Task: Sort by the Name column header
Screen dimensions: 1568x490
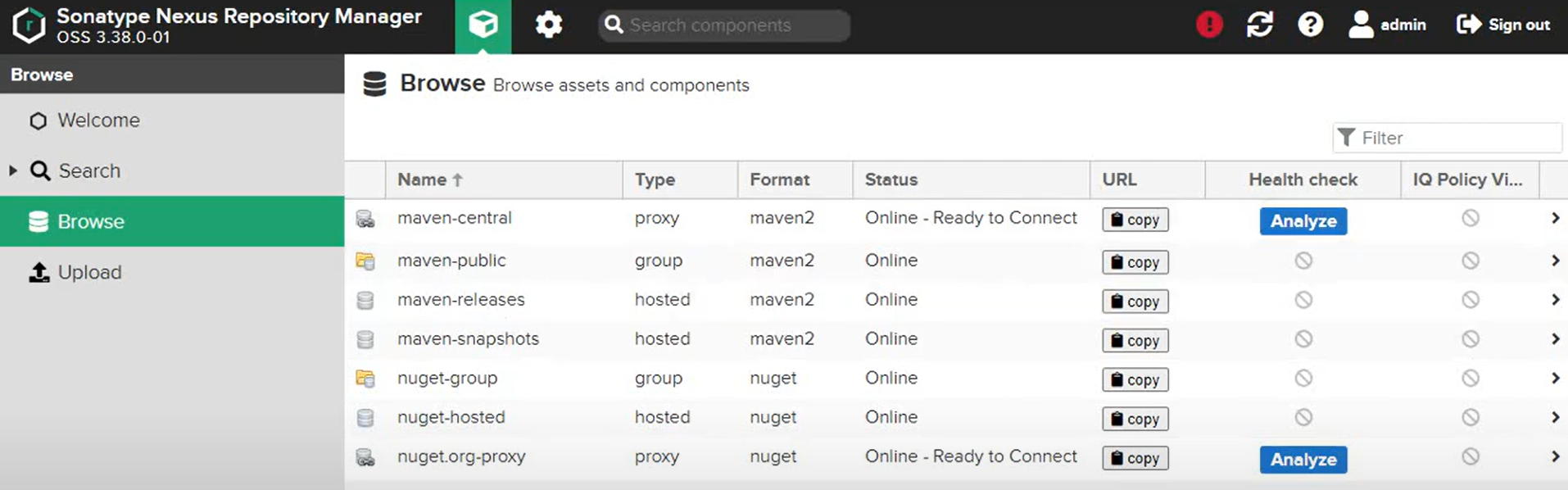Action: tap(504, 179)
